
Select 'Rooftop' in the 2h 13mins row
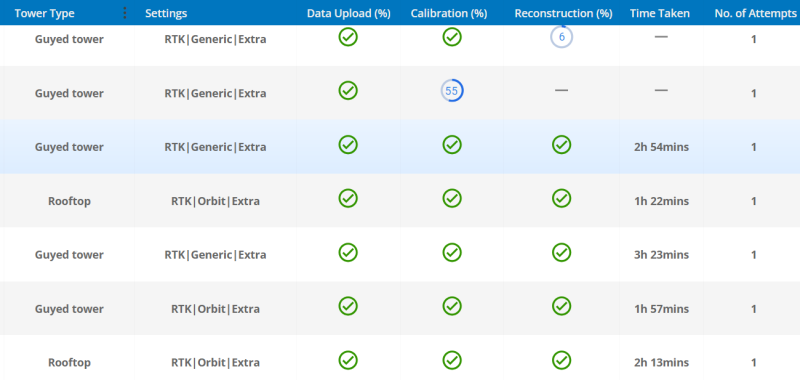[69, 362]
